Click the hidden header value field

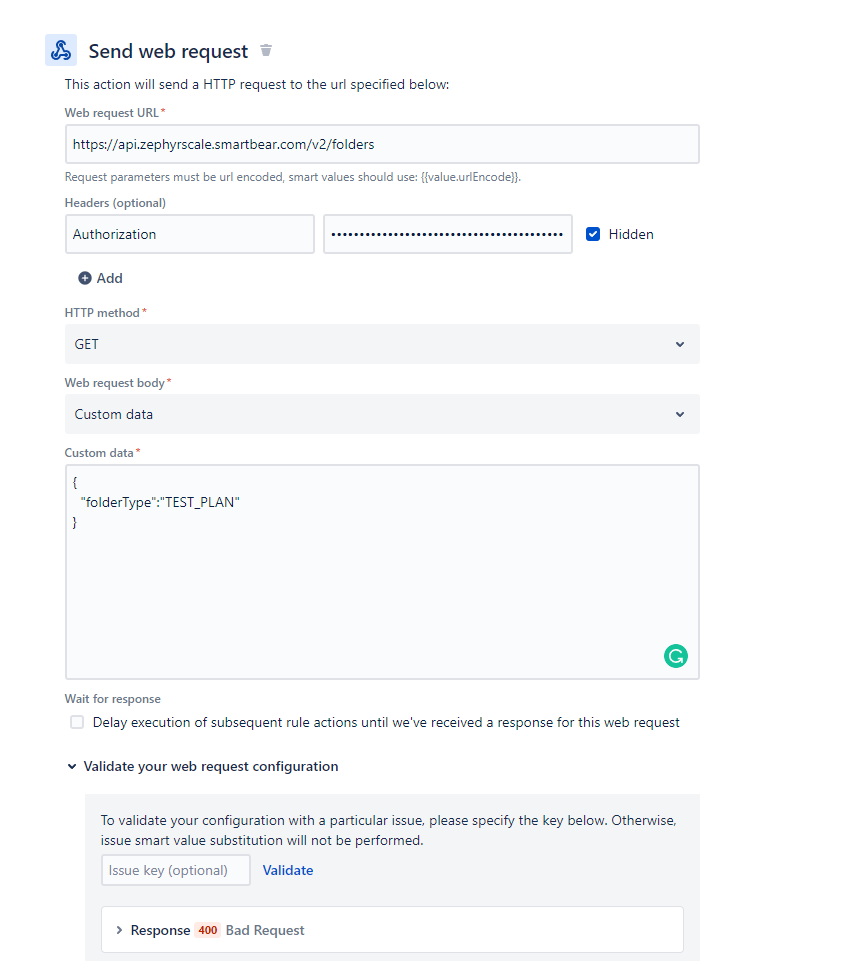447,234
